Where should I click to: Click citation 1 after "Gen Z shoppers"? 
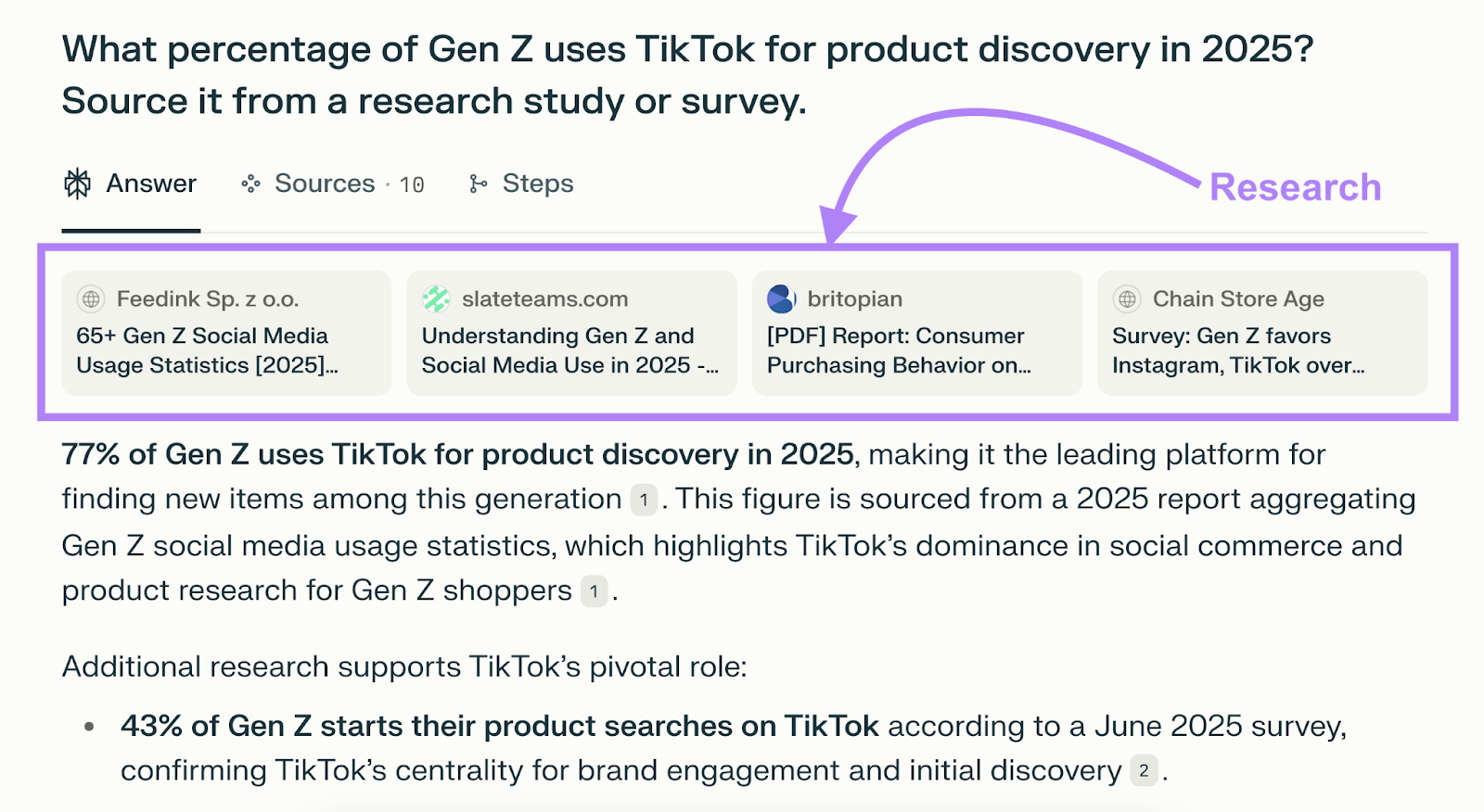pyautogui.click(x=594, y=590)
